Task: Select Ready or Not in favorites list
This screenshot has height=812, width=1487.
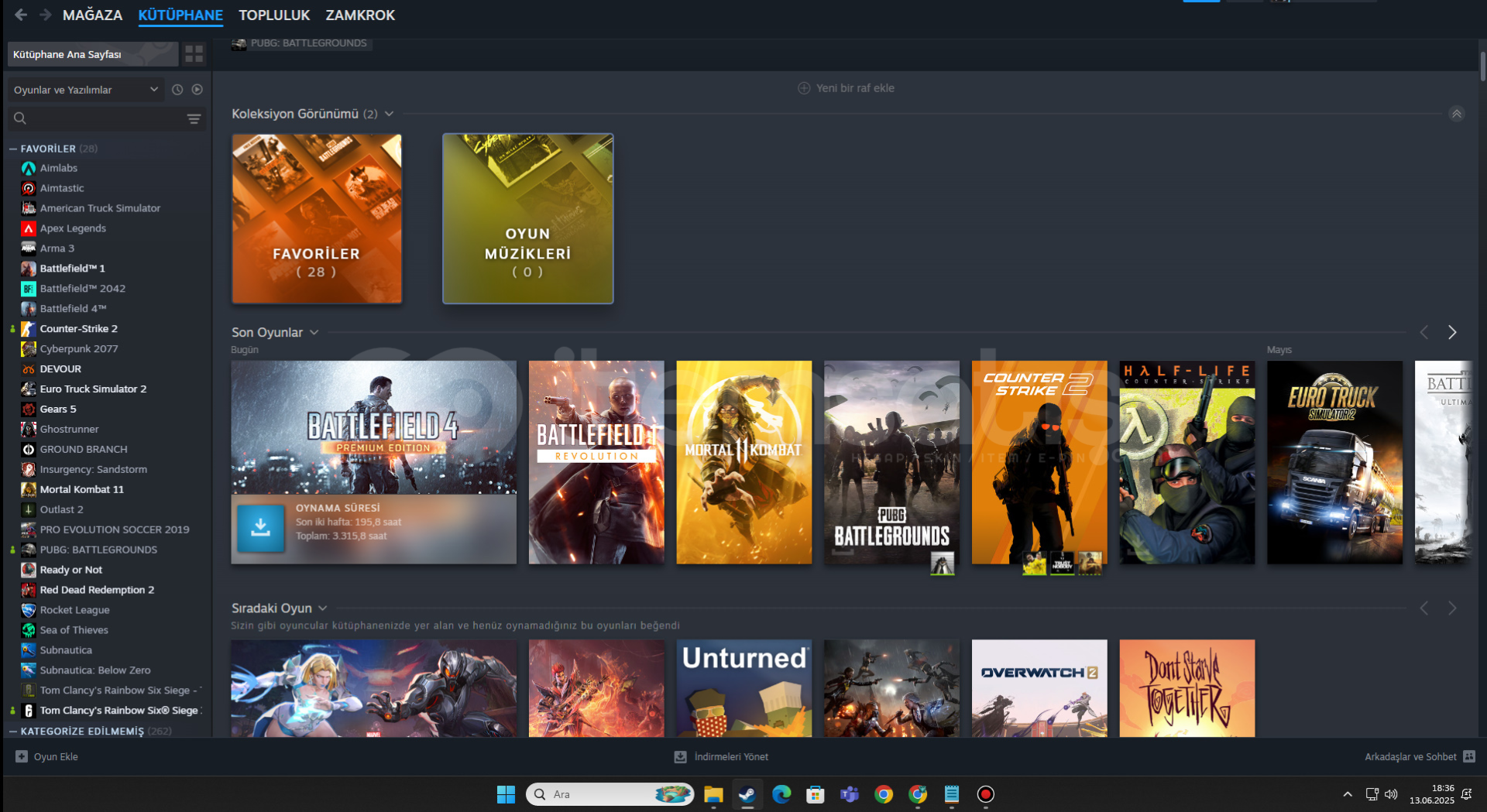Action: click(70, 570)
